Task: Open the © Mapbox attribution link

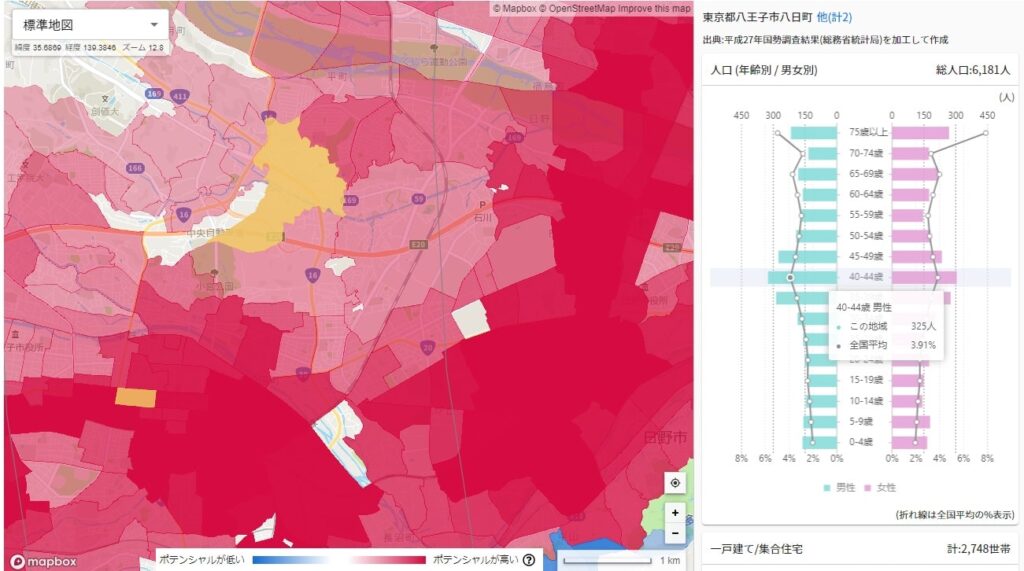Action: click(515, 8)
